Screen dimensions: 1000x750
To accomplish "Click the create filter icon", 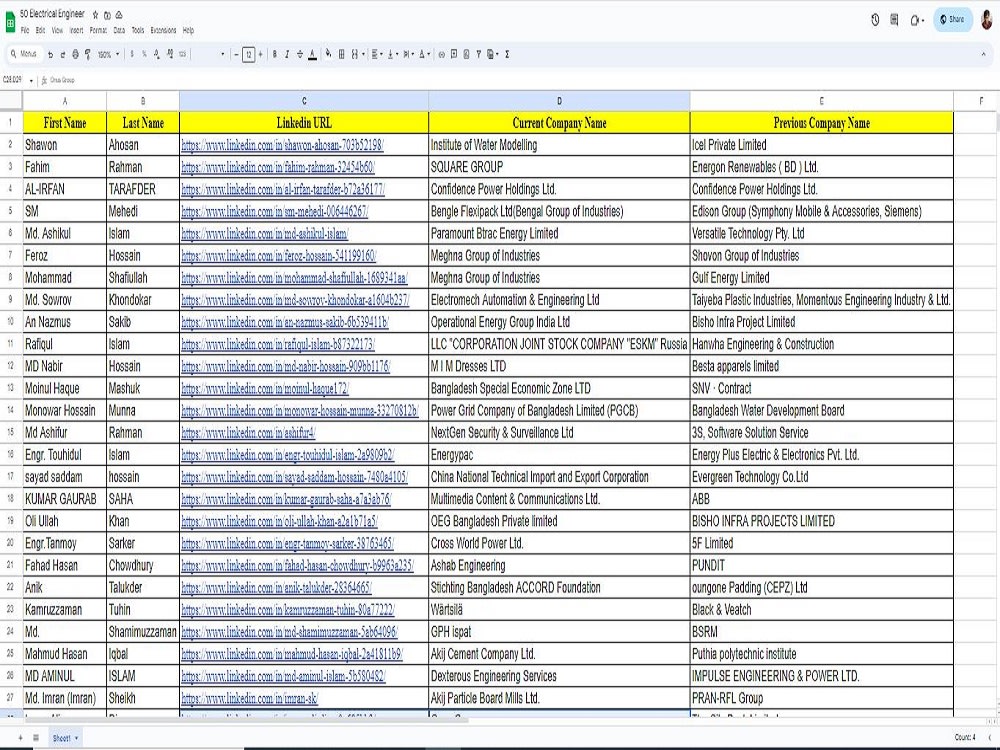I will [x=478, y=55].
